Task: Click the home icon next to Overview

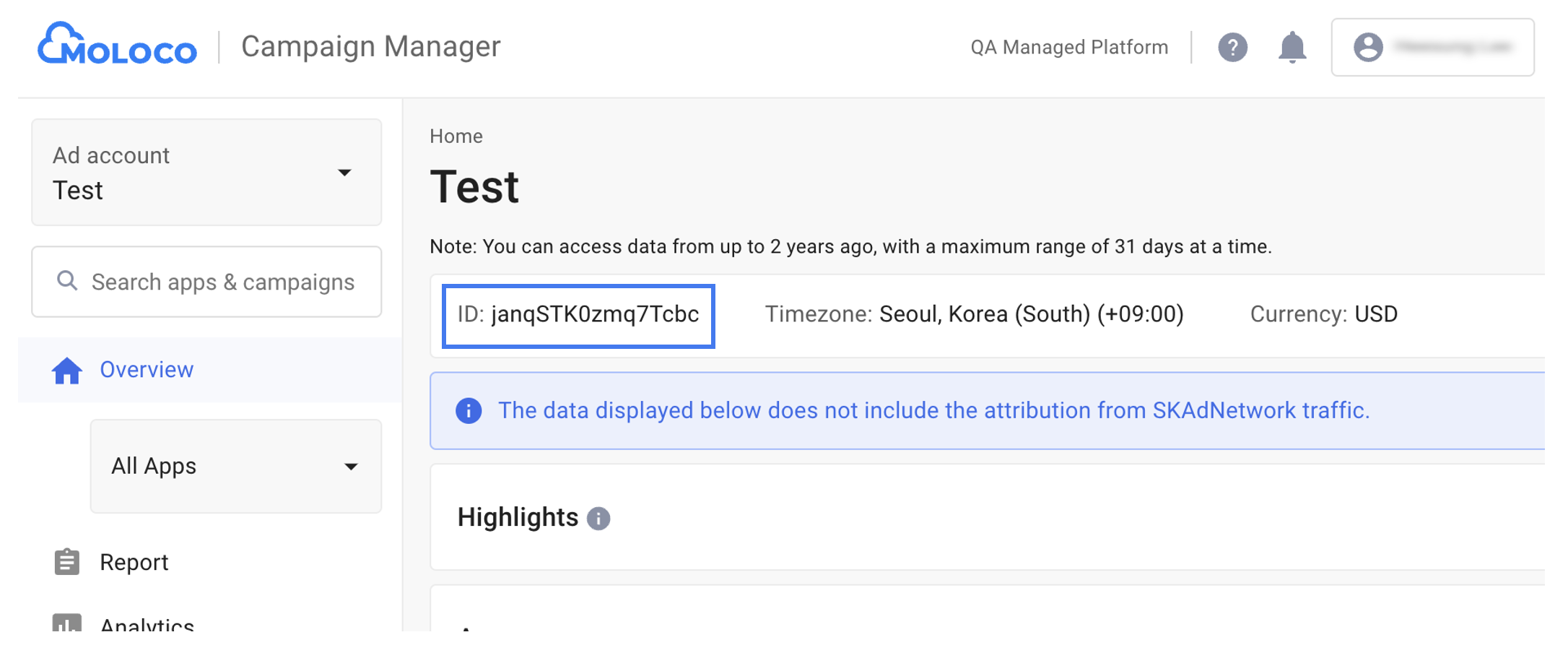Action: point(66,370)
